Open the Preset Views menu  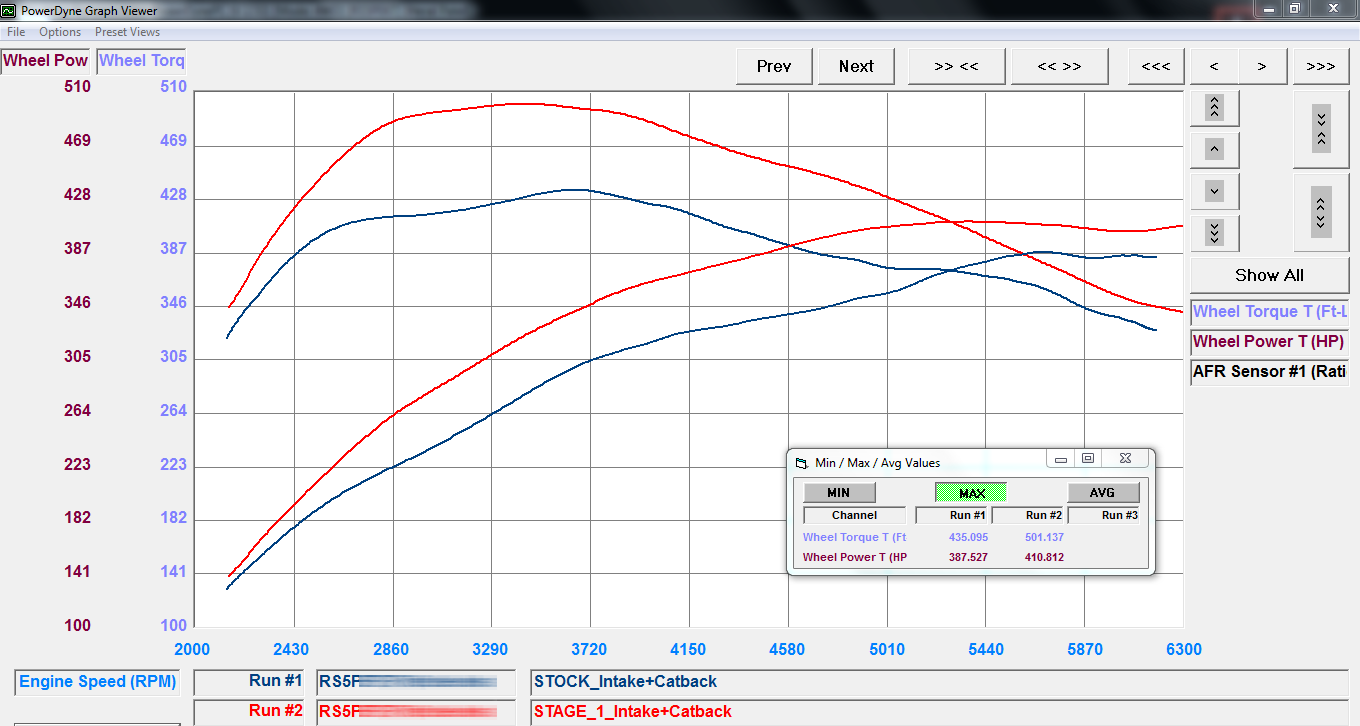point(127,32)
